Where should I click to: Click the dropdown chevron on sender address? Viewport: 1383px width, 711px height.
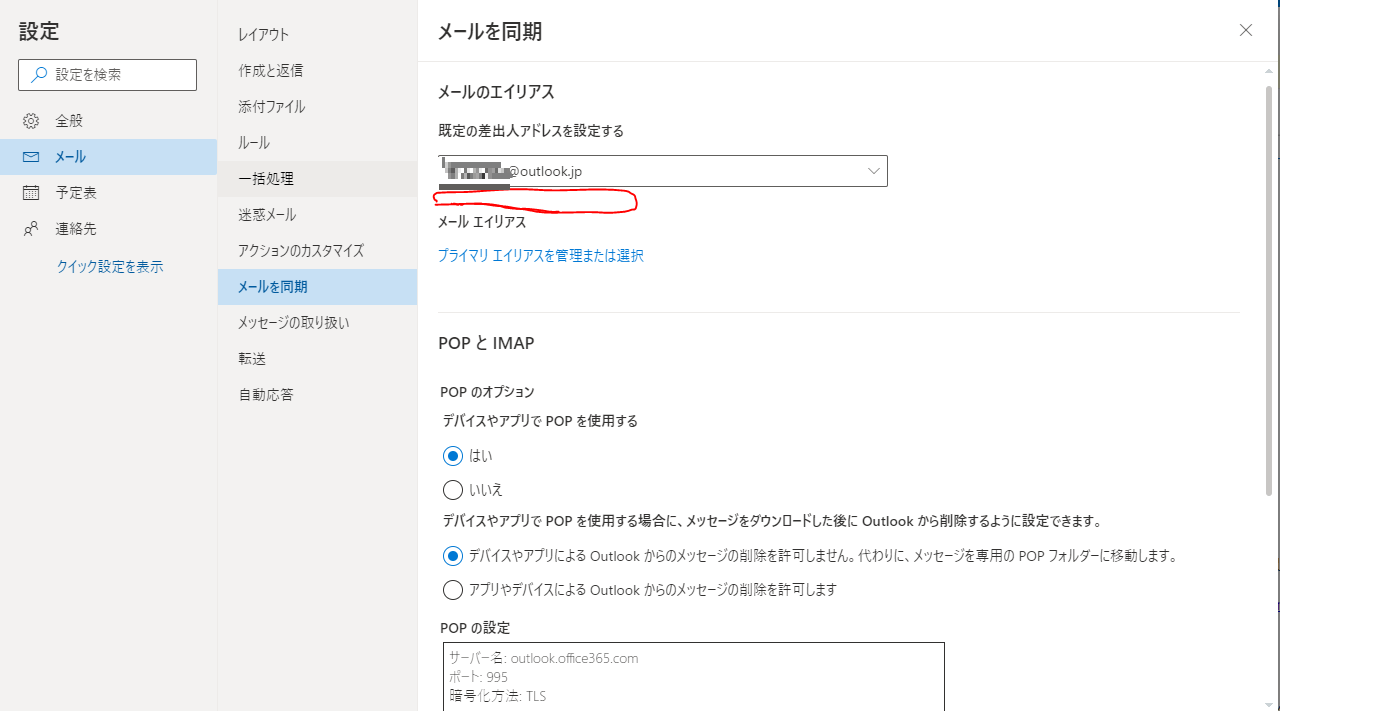pyautogui.click(x=872, y=170)
